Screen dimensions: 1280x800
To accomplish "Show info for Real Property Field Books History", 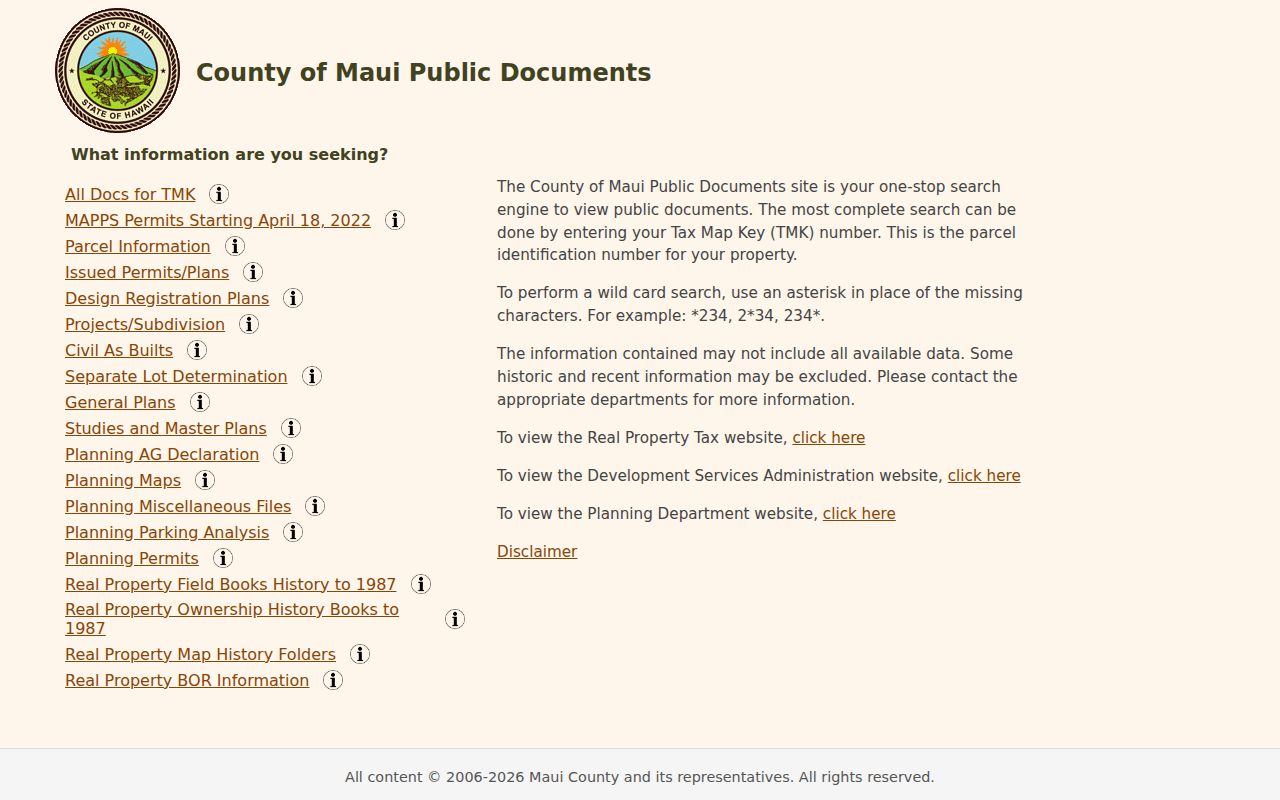I will pyautogui.click(x=421, y=584).
